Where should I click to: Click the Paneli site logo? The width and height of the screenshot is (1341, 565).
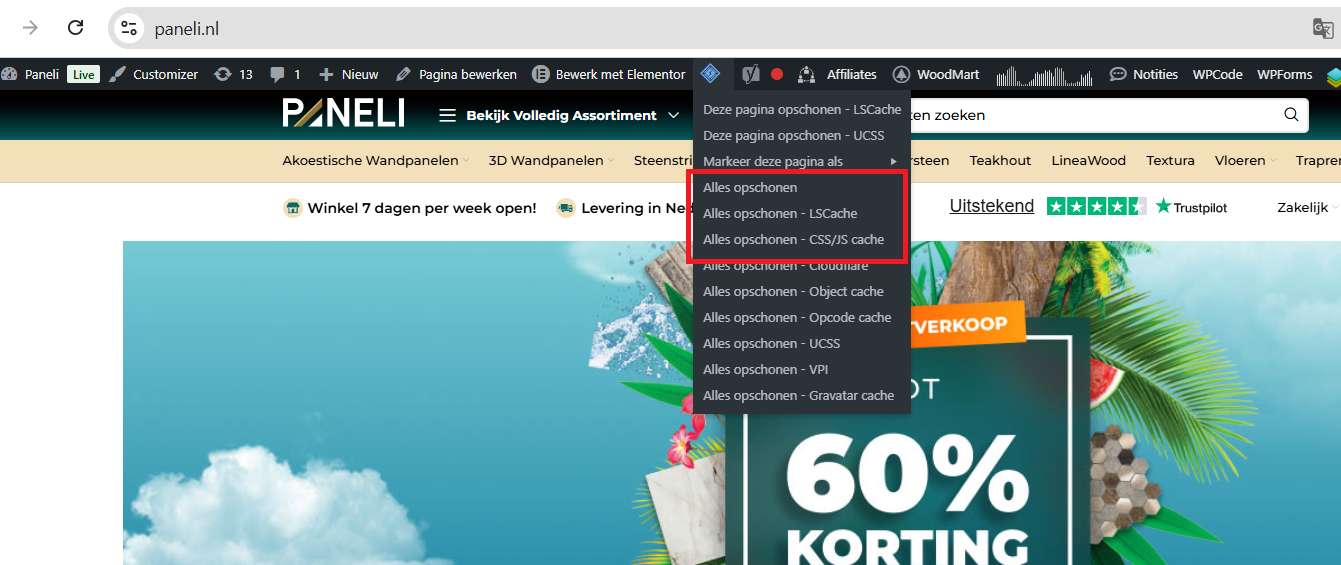click(x=343, y=114)
